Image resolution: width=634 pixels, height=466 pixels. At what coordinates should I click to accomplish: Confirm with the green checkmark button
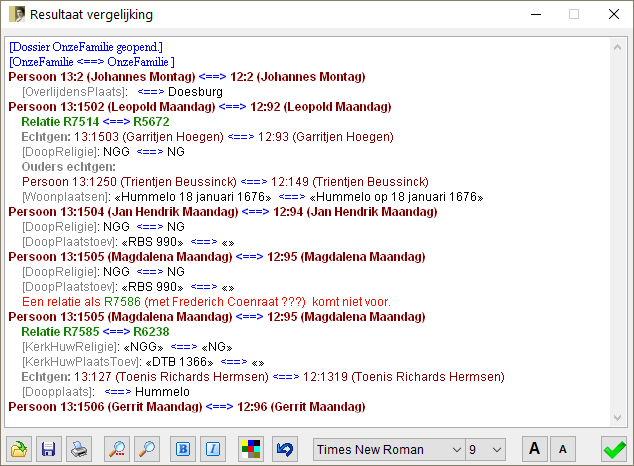click(614, 449)
